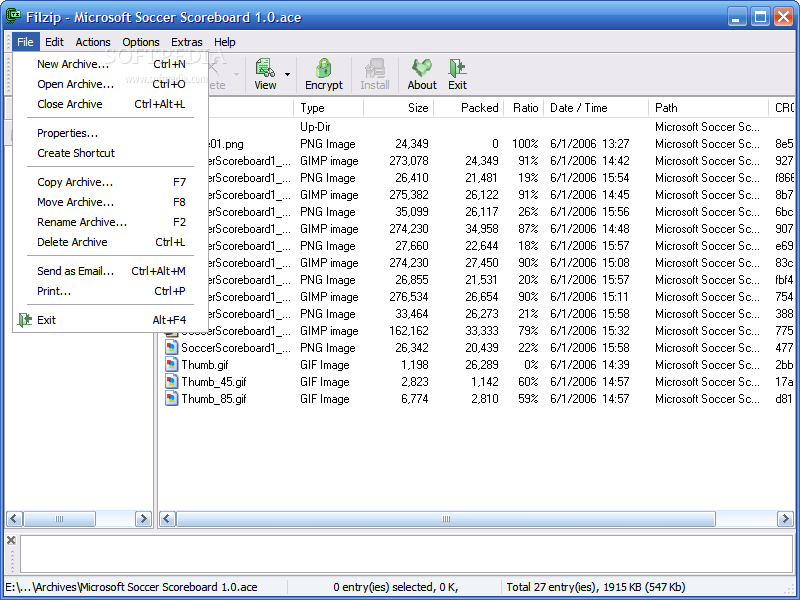The height and width of the screenshot is (600, 800).
Task: Open the Help menu
Action: (224, 42)
